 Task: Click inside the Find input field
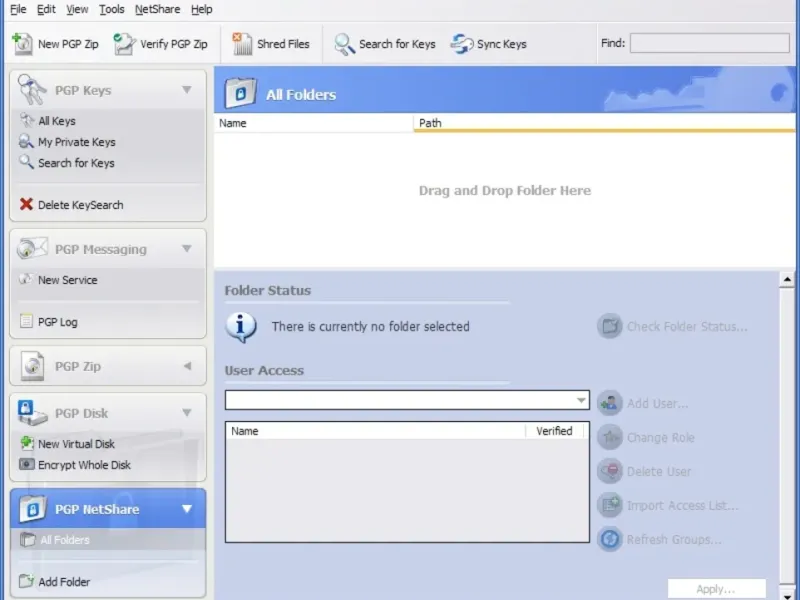click(710, 43)
